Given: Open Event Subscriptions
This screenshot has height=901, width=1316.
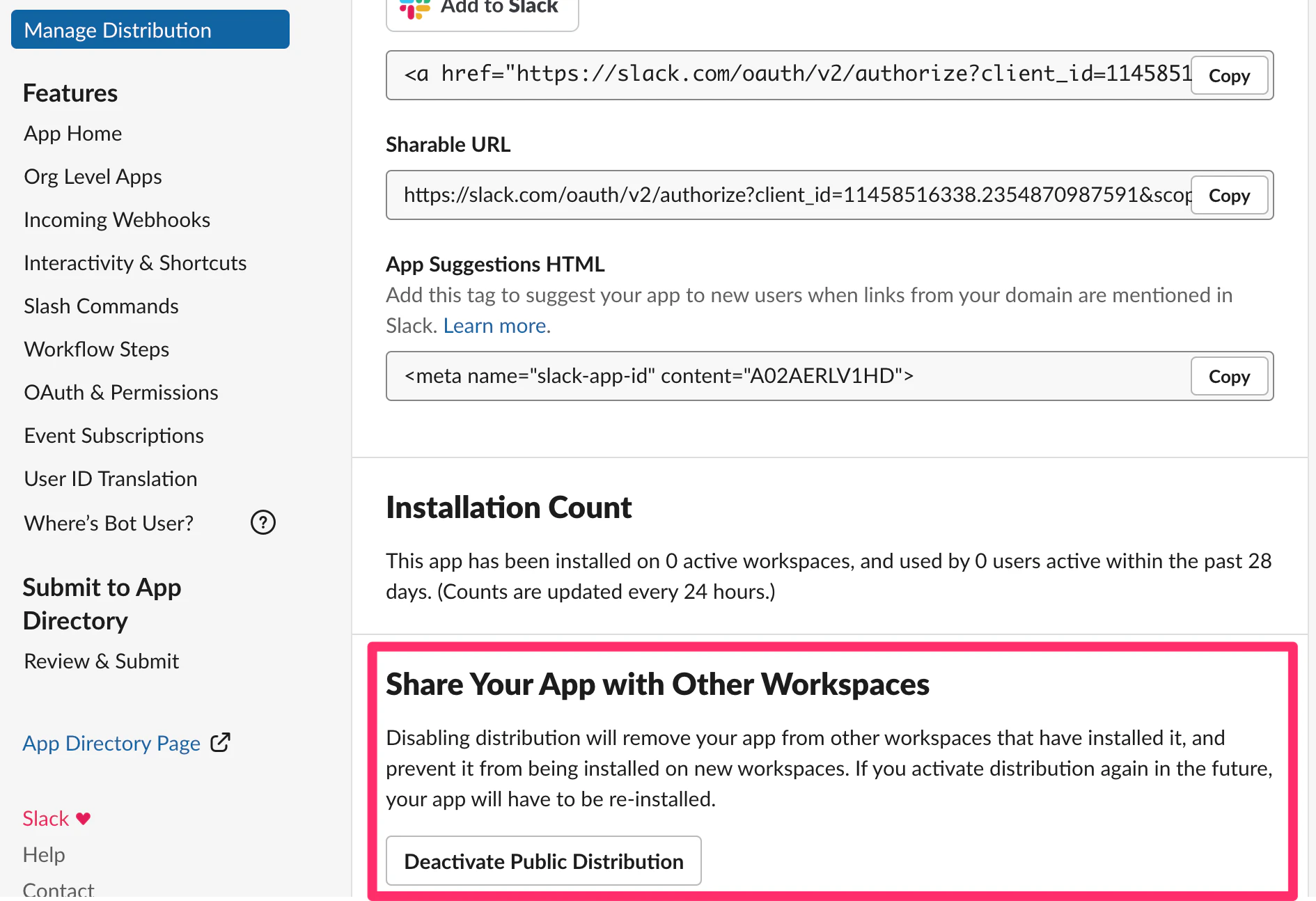Looking at the screenshot, I should tap(114, 435).
